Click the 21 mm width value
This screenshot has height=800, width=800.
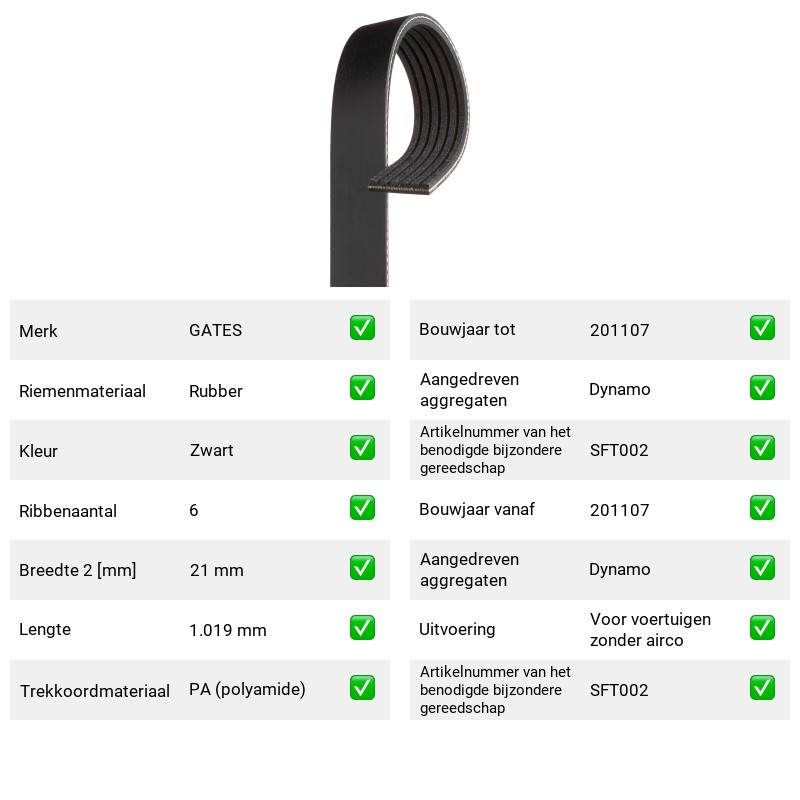(x=216, y=570)
